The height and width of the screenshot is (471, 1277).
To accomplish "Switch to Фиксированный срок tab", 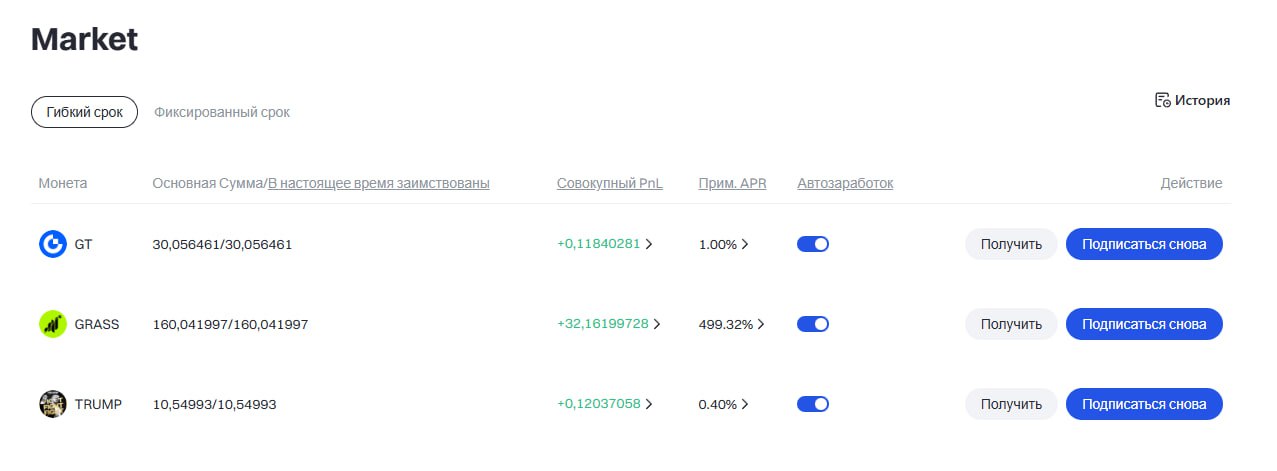I will tap(222, 112).
